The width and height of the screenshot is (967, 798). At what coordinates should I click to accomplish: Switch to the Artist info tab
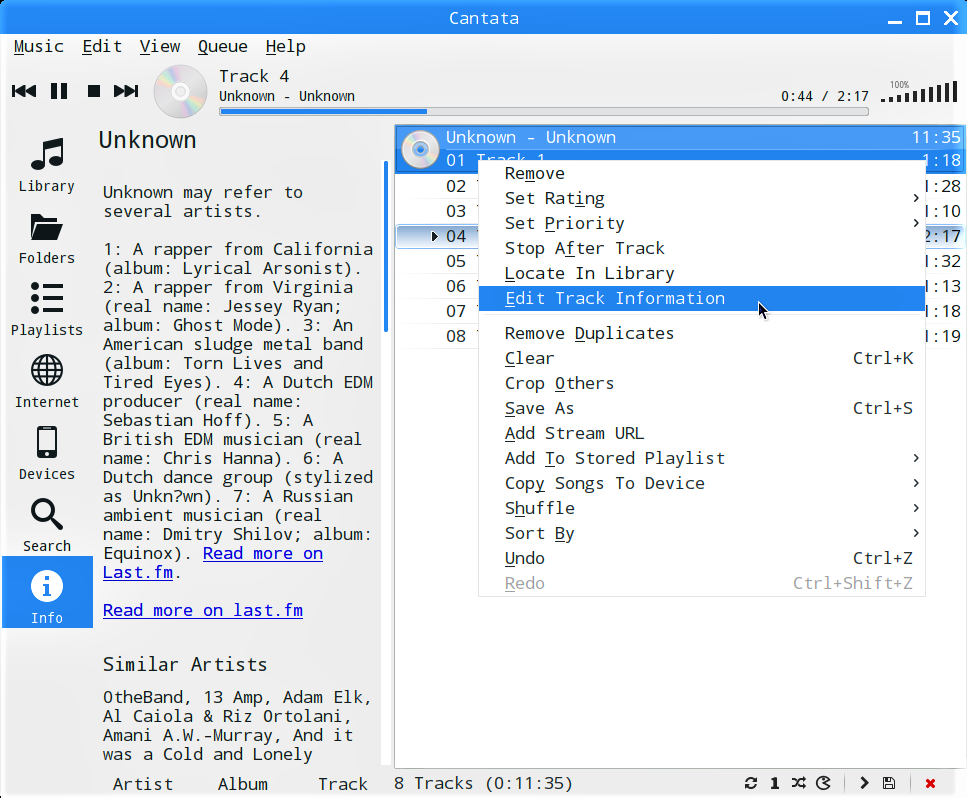143,784
